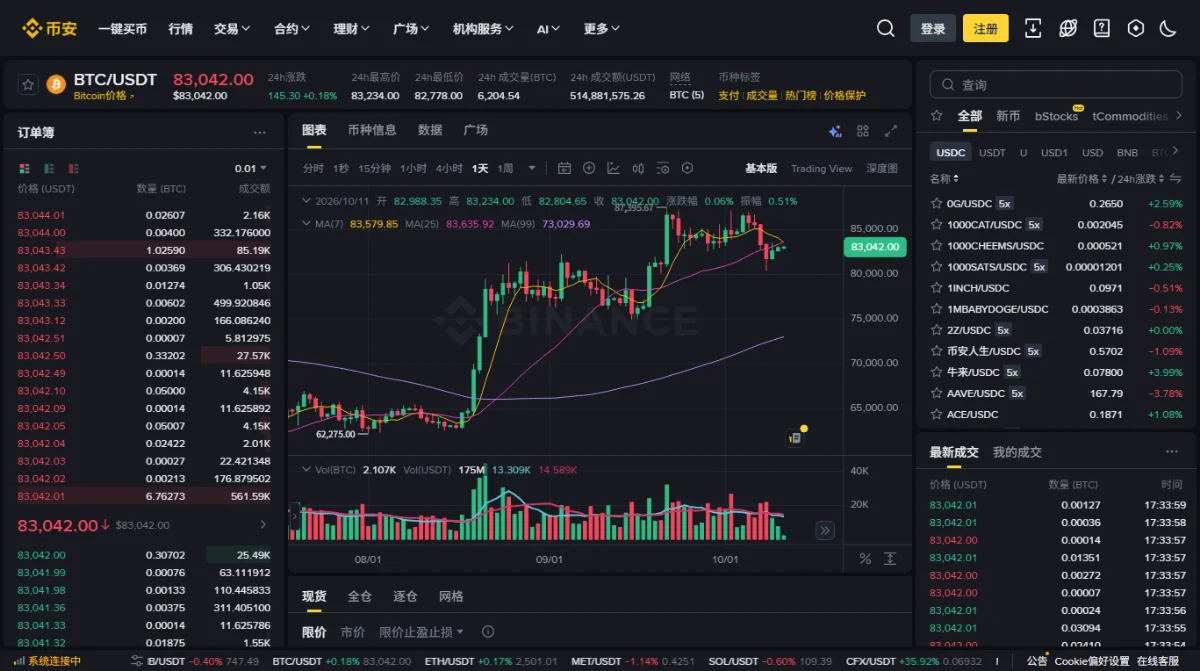Favorite the 1INCH/USDC pair
1200x671 pixels.
tap(936, 287)
